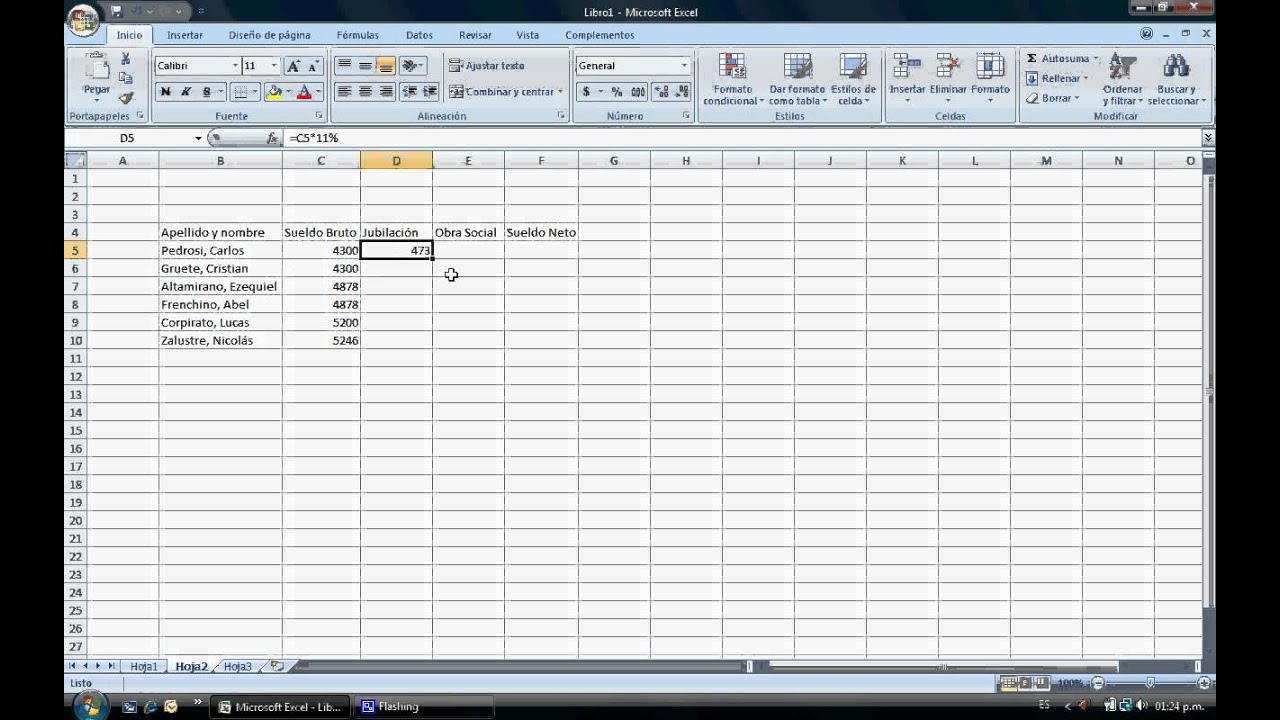The width and height of the screenshot is (1280, 720).
Task: Toggle middle vertical alignment
Action: point(365,66)
